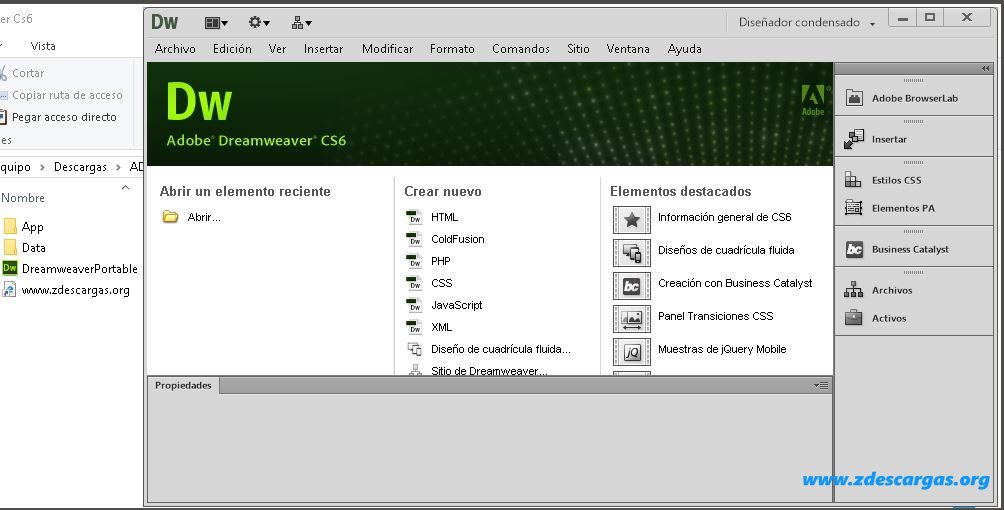The width and height of the screenshot is (1004, 510).
Task: Open the Estilos CSS panel
Action: (x=883, y=180)
